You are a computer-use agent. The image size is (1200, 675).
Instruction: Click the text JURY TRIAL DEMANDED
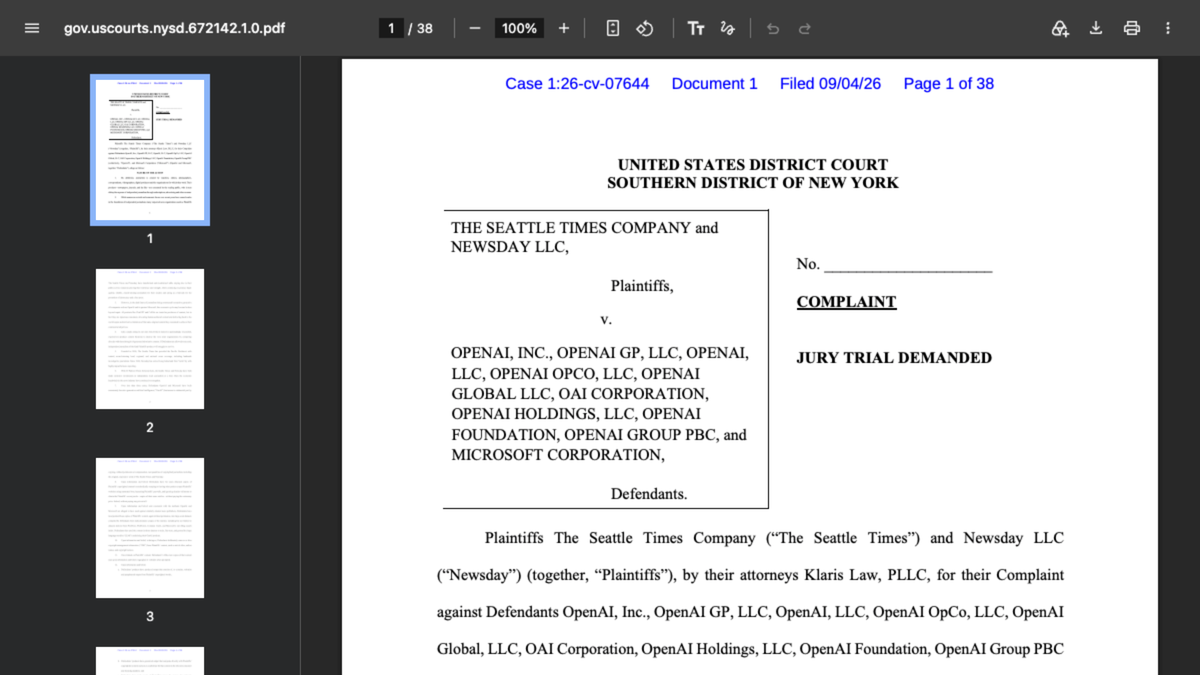tap(894, 358)
